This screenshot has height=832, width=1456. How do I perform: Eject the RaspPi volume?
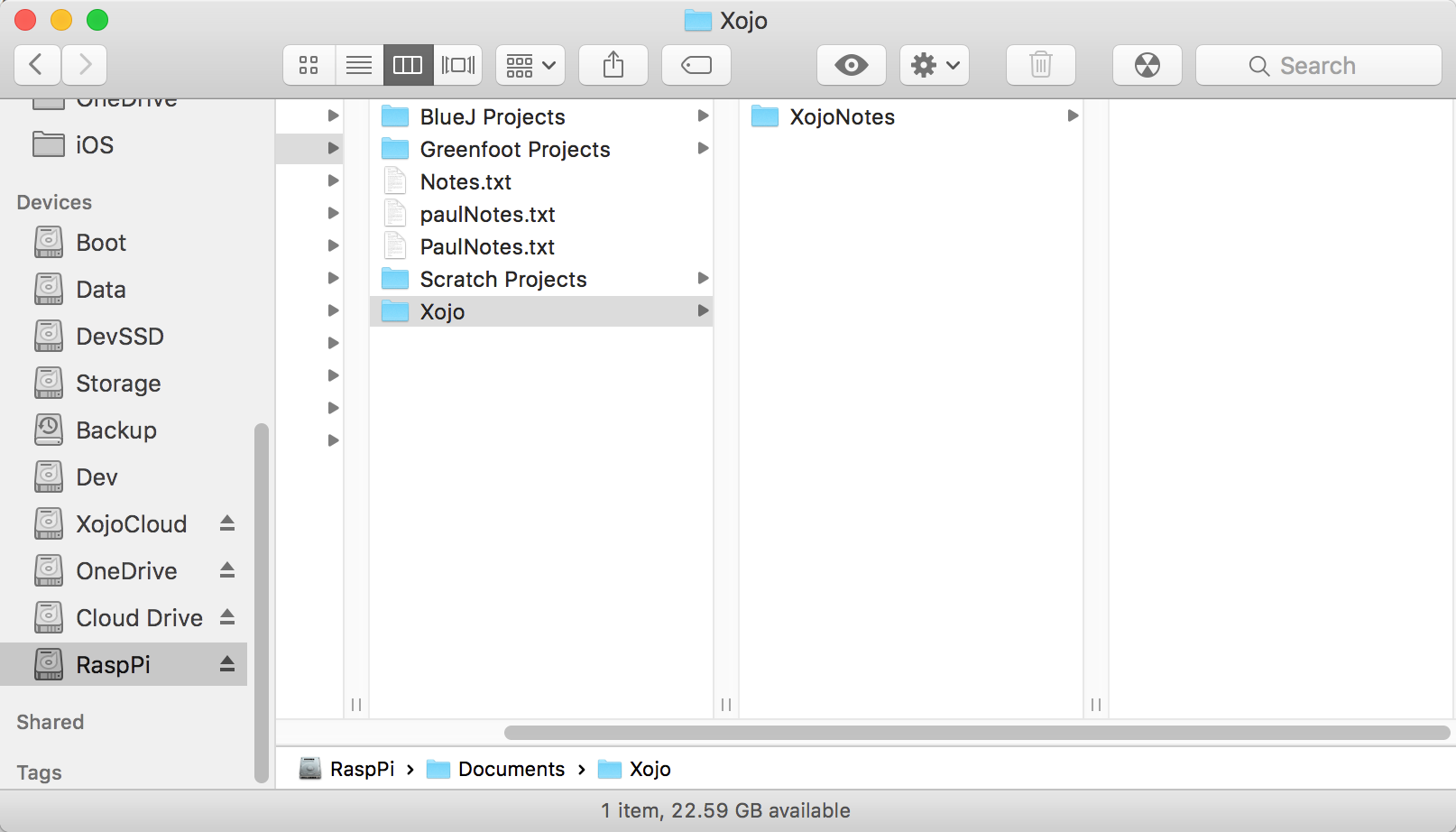click(227, 664)
